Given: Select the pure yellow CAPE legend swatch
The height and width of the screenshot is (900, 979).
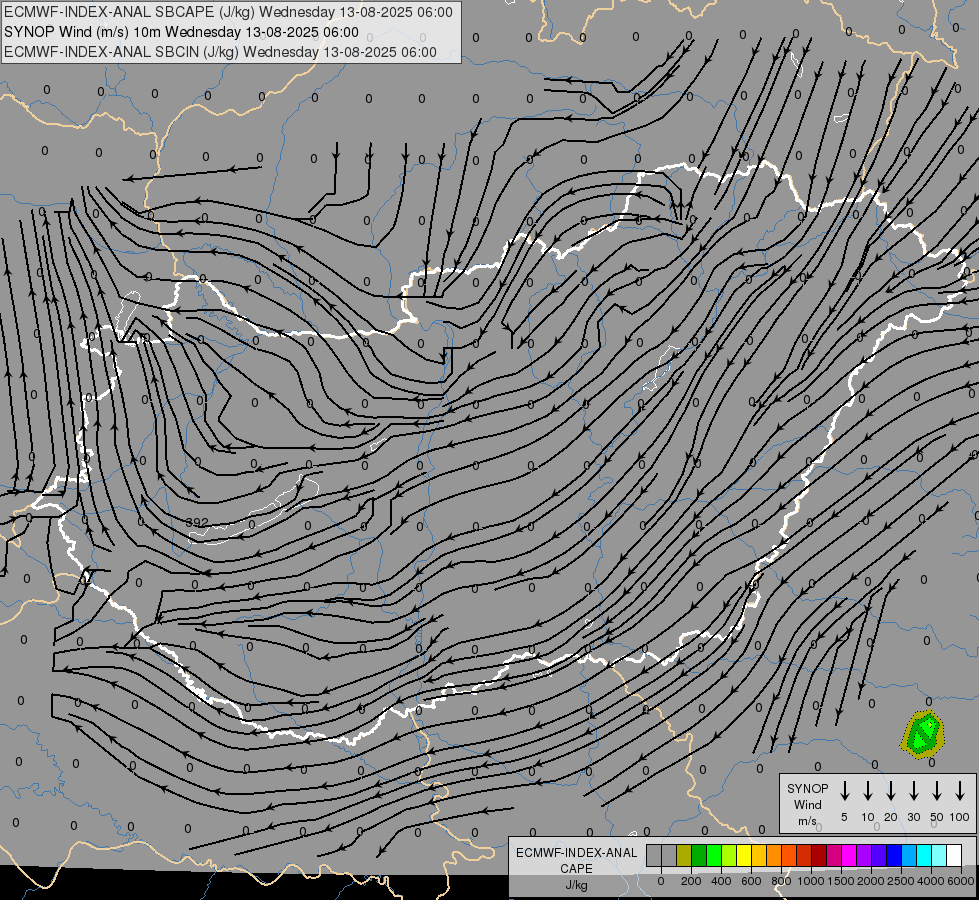Looking at the screenshot, I should tap(744, 855).
